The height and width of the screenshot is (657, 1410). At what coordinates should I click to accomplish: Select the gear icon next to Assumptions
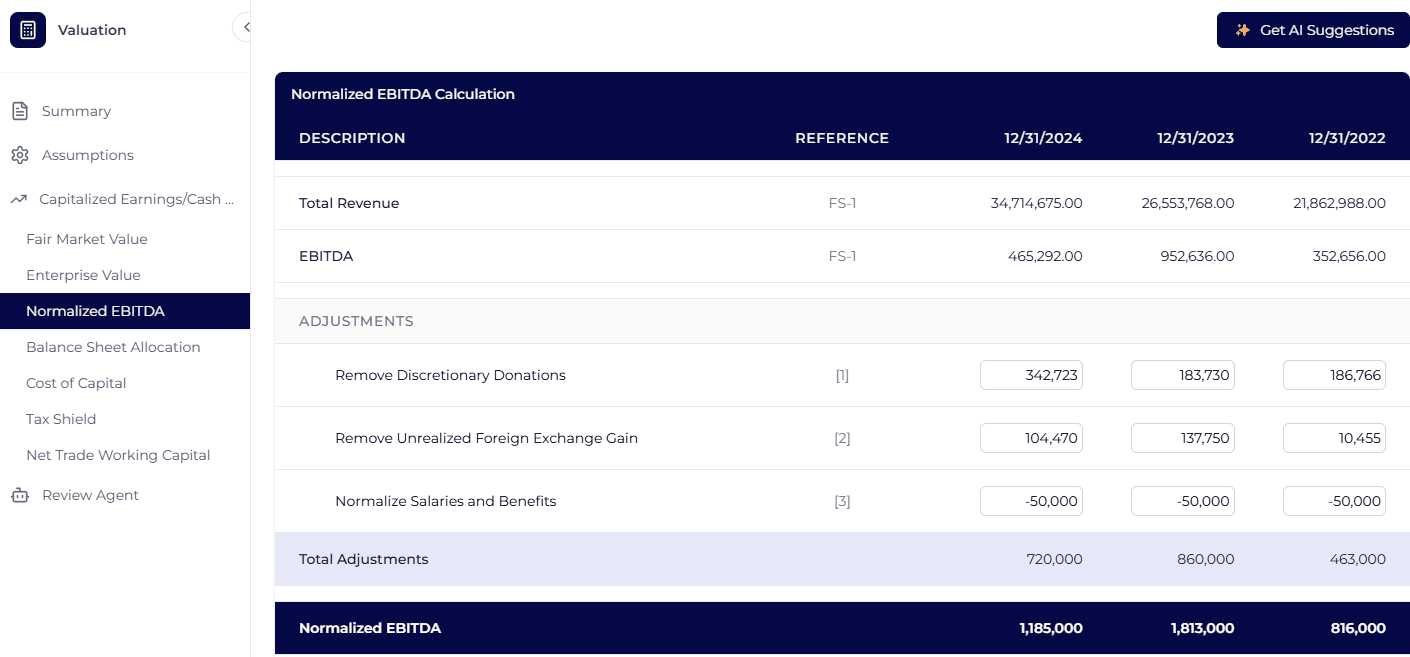click(17, 155)
